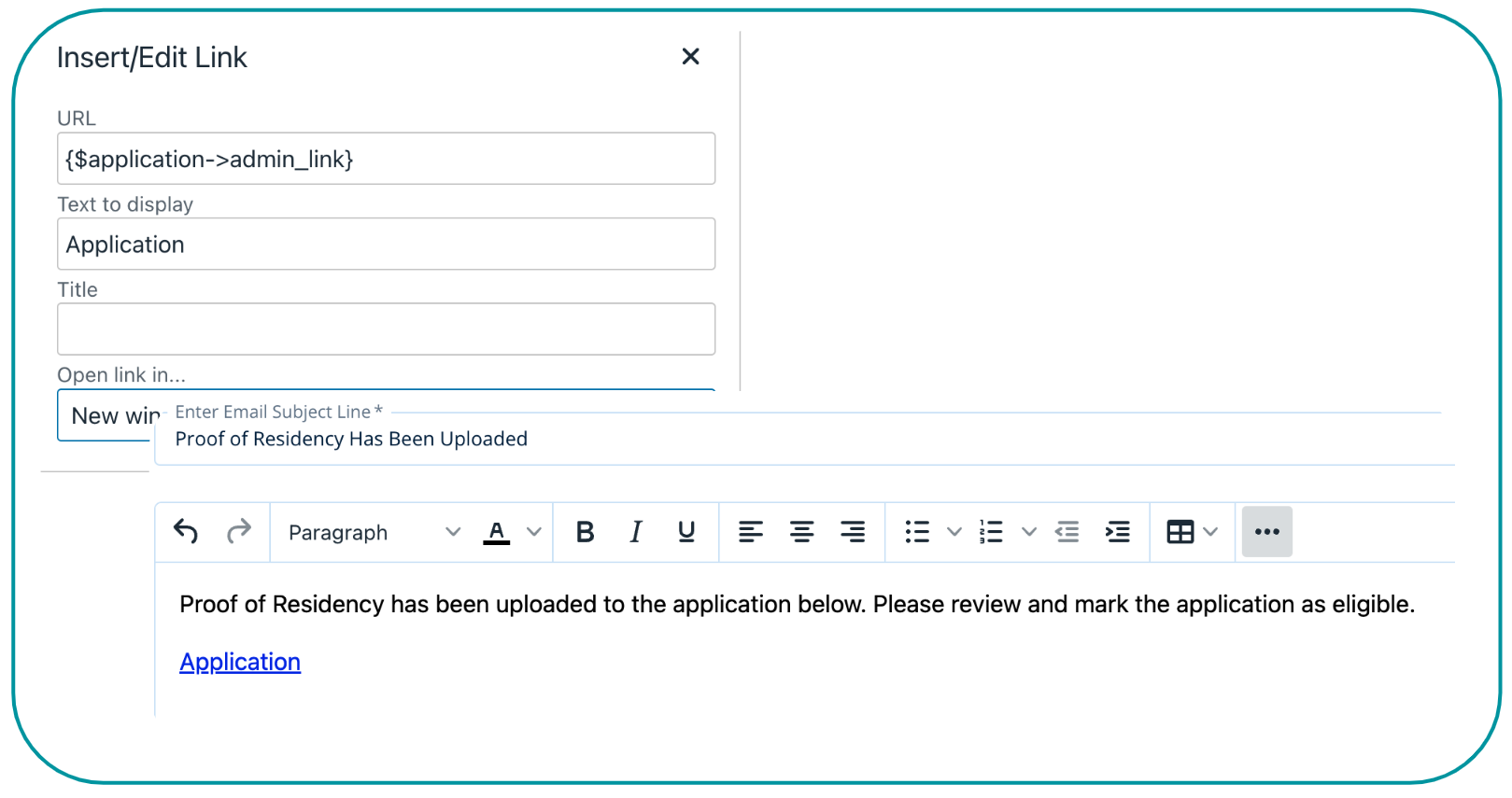Decrease the paragraph indent
Image resolution: width=1512 pixels, height=798 pixels.
[x=1067, y=532]
